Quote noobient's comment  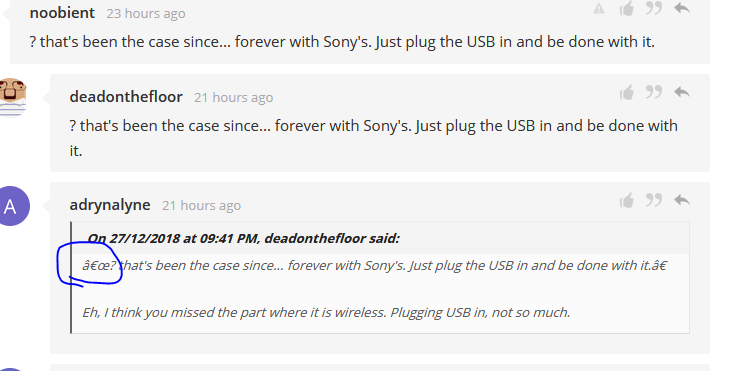(x=653, y=7)
